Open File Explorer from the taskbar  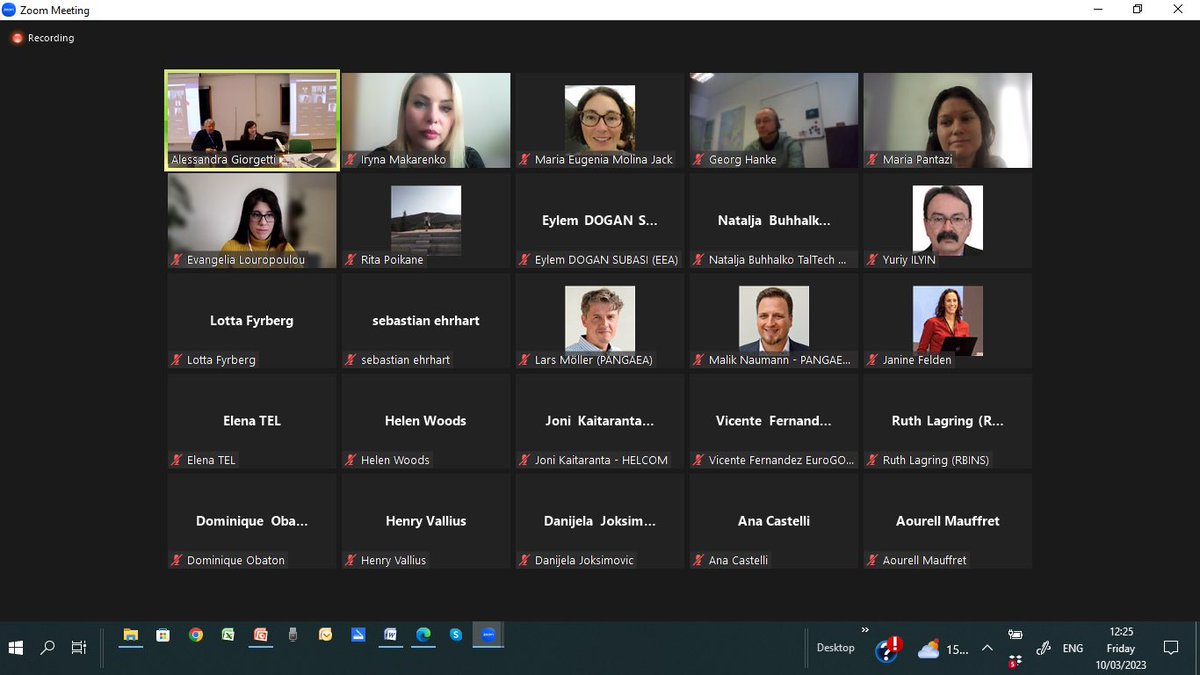(130, 634)
